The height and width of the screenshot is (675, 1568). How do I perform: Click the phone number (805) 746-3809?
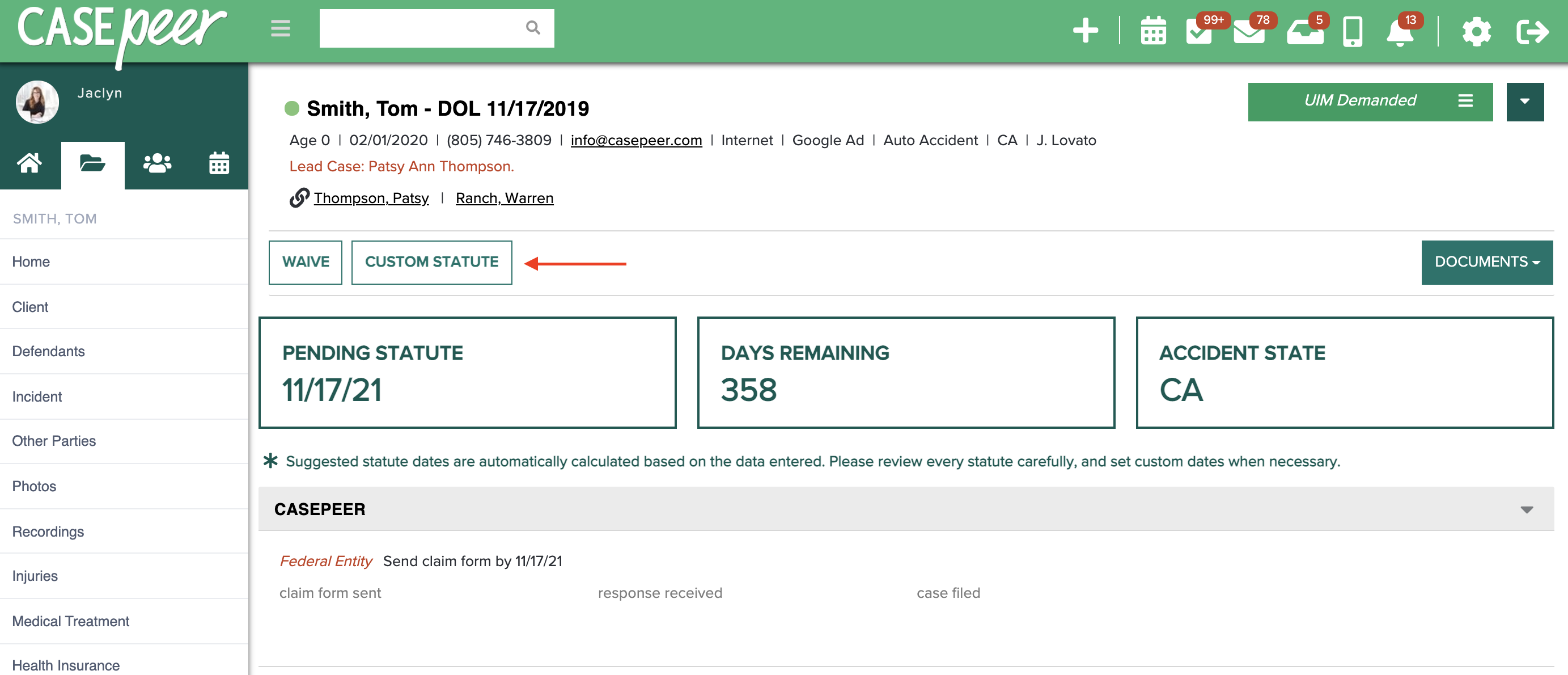pyautogui.click(x=498, y=140)
